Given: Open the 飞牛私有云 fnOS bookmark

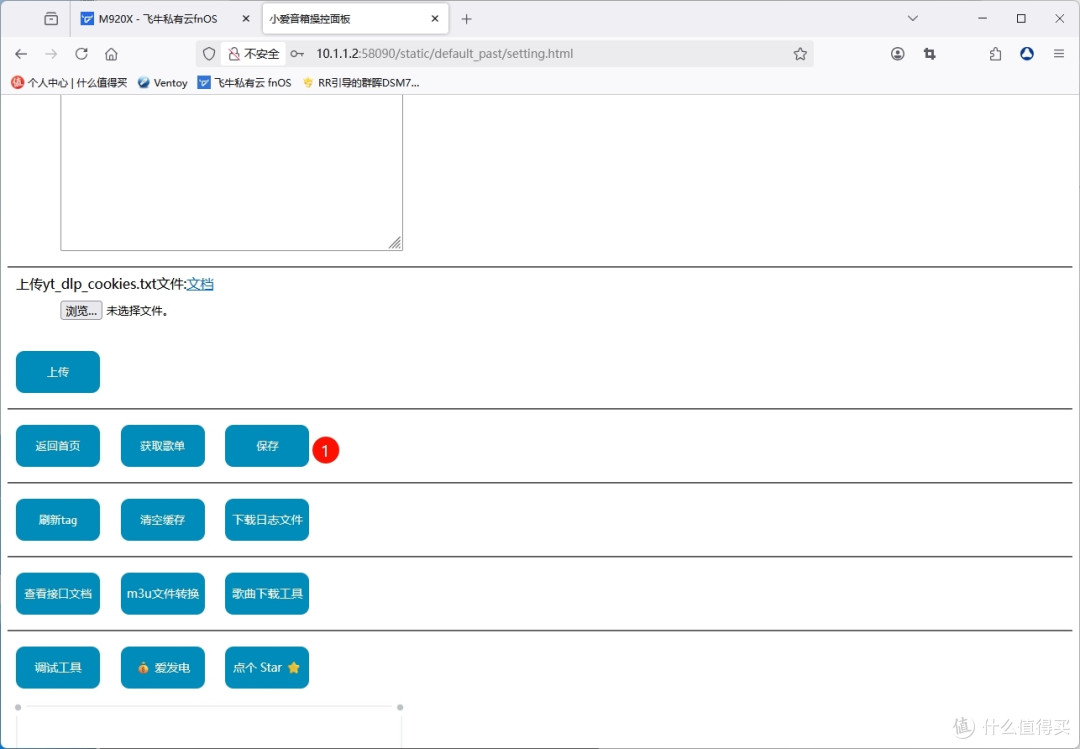Looking at the screenshot, I should point(245,83).
